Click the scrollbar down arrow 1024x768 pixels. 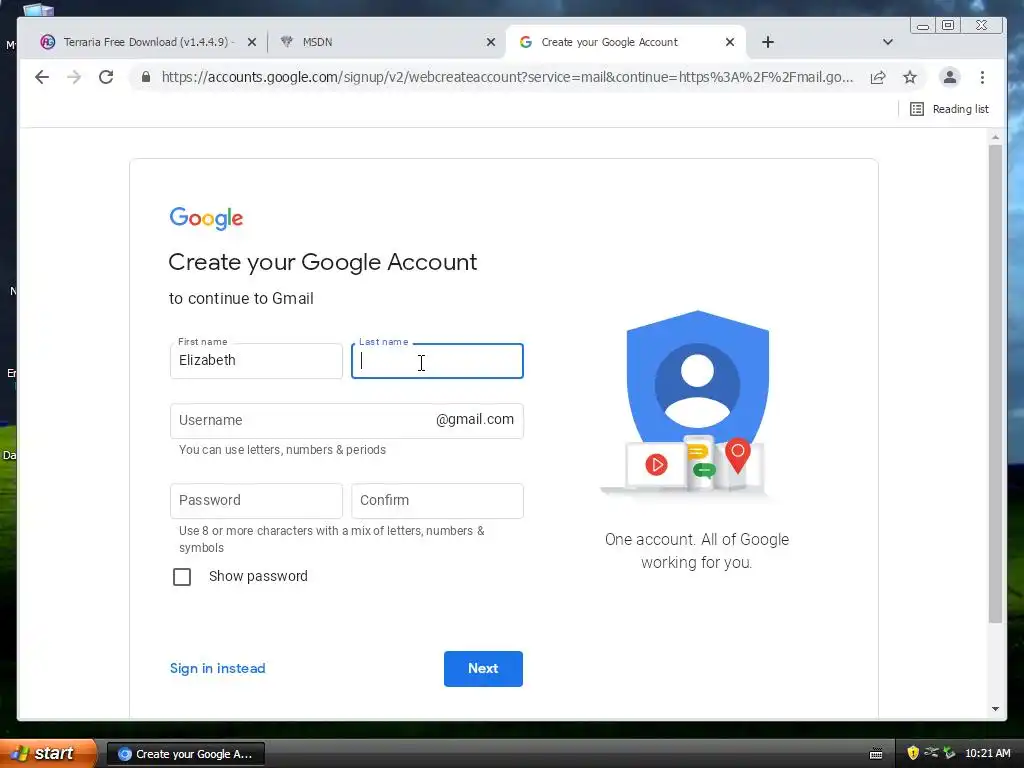(995, 709)
